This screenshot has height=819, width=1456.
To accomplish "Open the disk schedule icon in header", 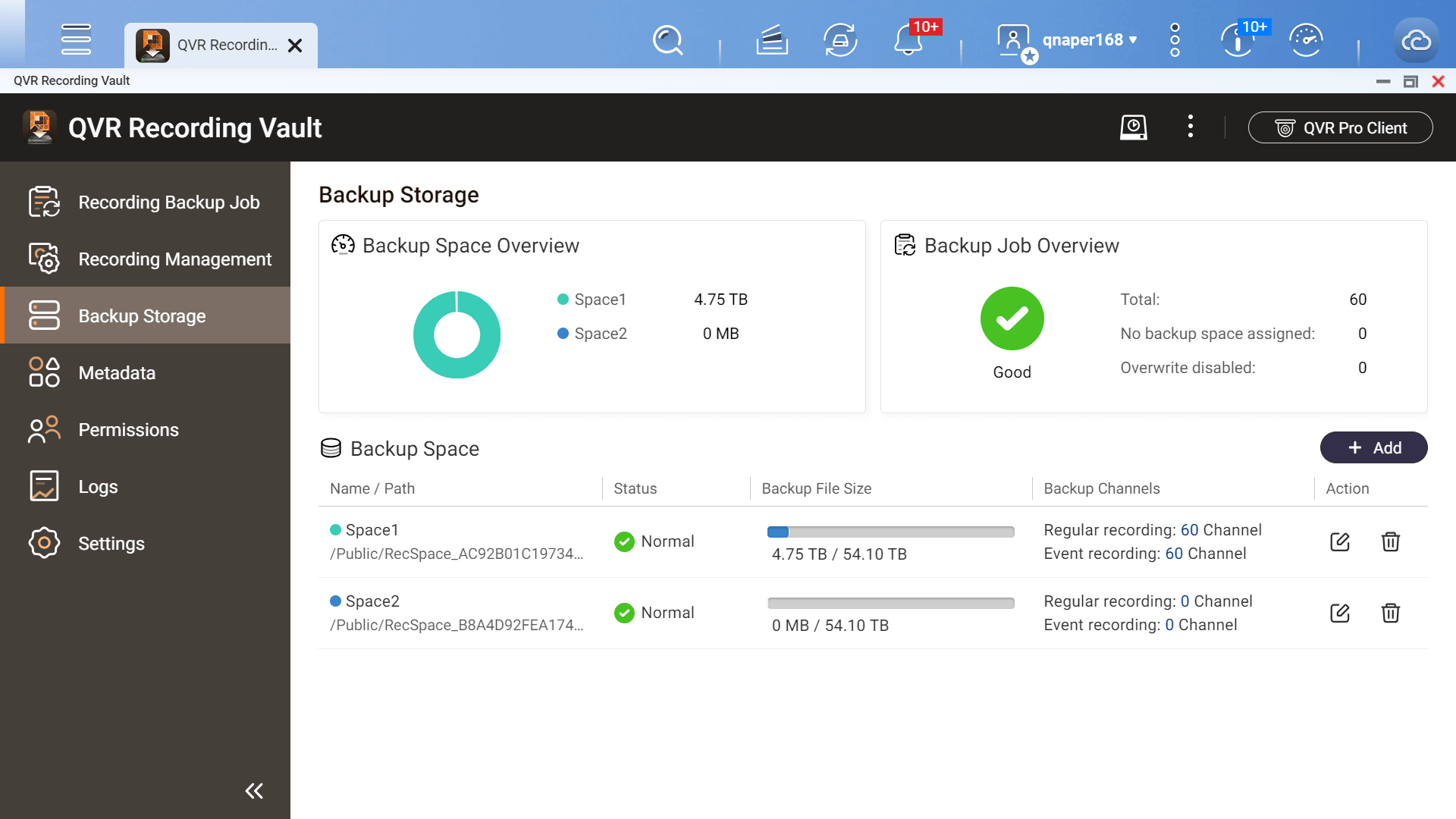I will coord(1133,127).
